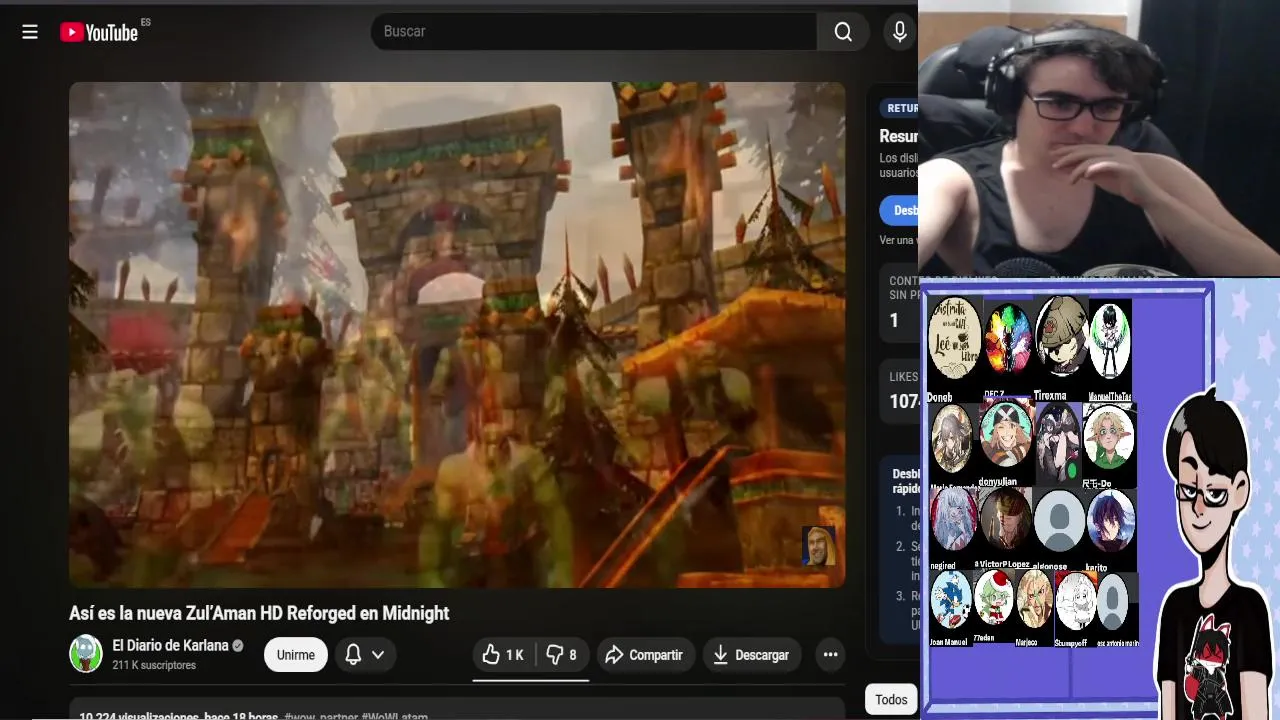Click the streamer webcam feed
The height and width of the screenshot is (720, 1280).
[x=1099, y=138]
